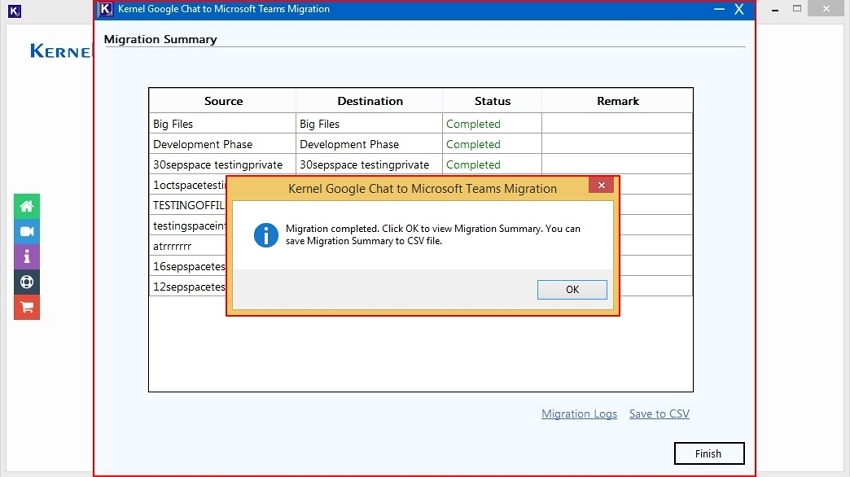Viewport: 850px width, 477px height.
Task: Select Development Phase in Destination column
Action: (x=370, y=144)
